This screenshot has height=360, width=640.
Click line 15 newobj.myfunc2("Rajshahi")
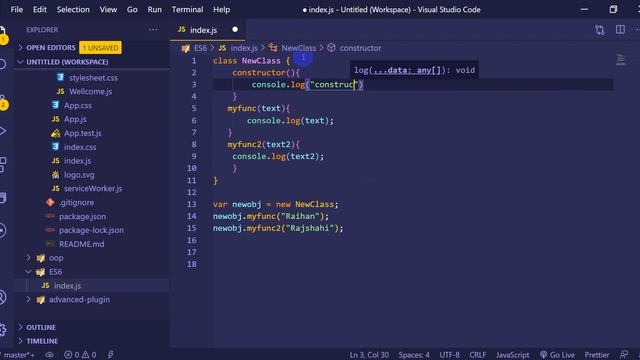tap(278, 228)
